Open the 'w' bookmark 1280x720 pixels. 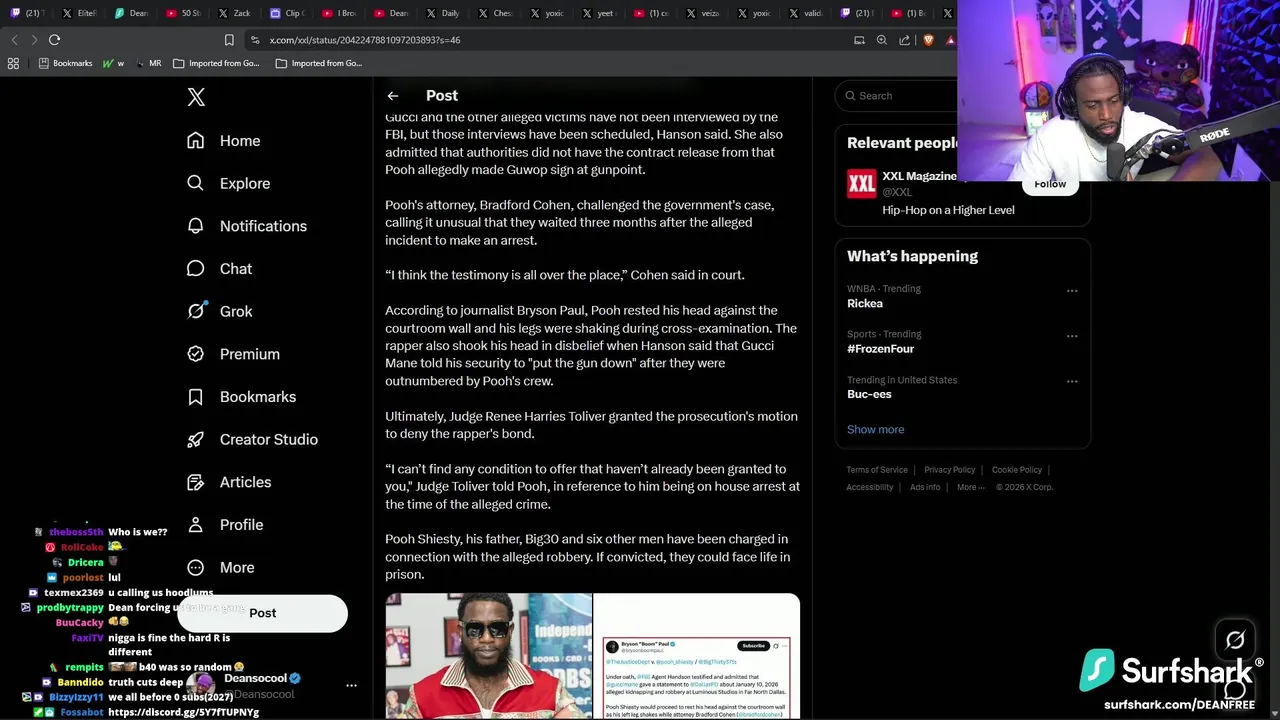[113, 63]
